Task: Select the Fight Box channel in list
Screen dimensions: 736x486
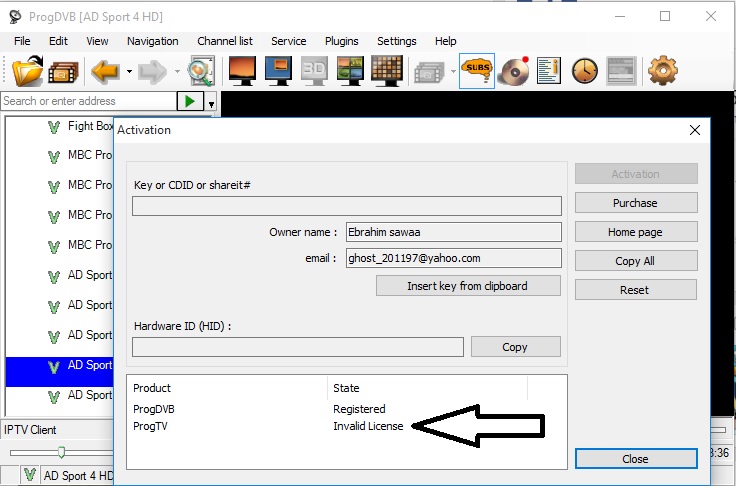Action: point(90,127)
